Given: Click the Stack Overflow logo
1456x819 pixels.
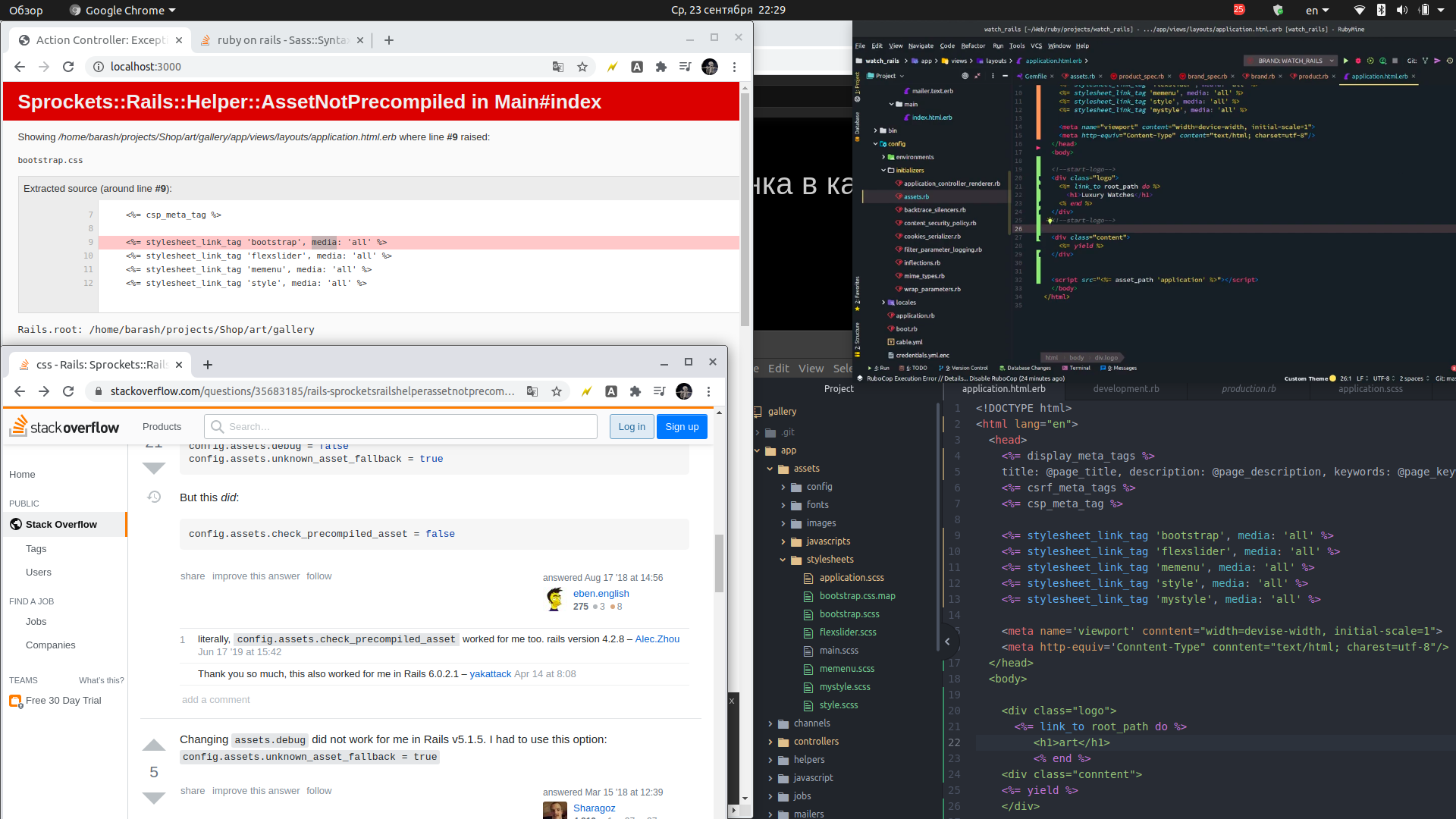Looking at the screenshot, I should pyautogui.click(x=64, y=426).
